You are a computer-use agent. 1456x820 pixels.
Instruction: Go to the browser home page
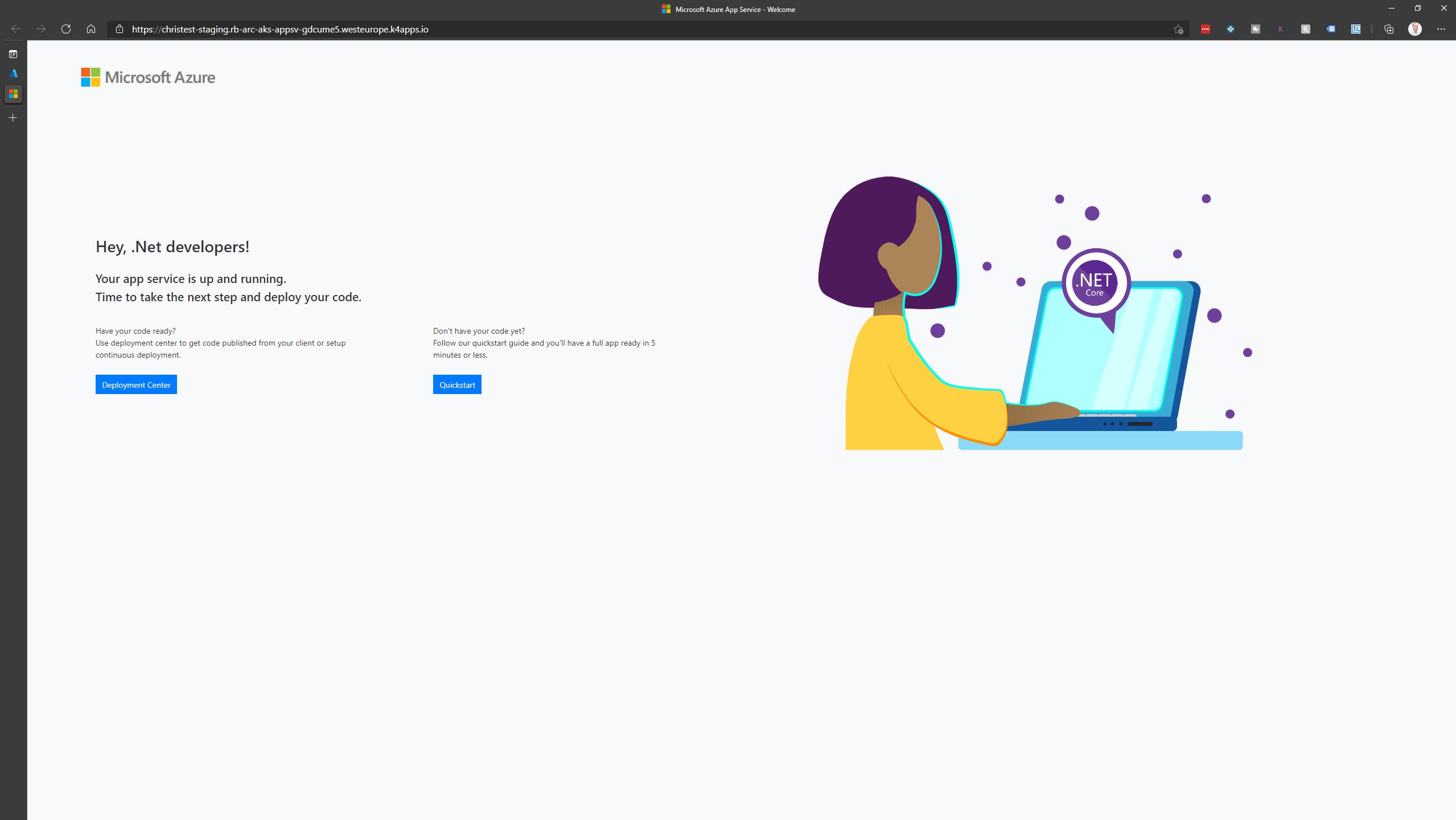coord(91,28)
